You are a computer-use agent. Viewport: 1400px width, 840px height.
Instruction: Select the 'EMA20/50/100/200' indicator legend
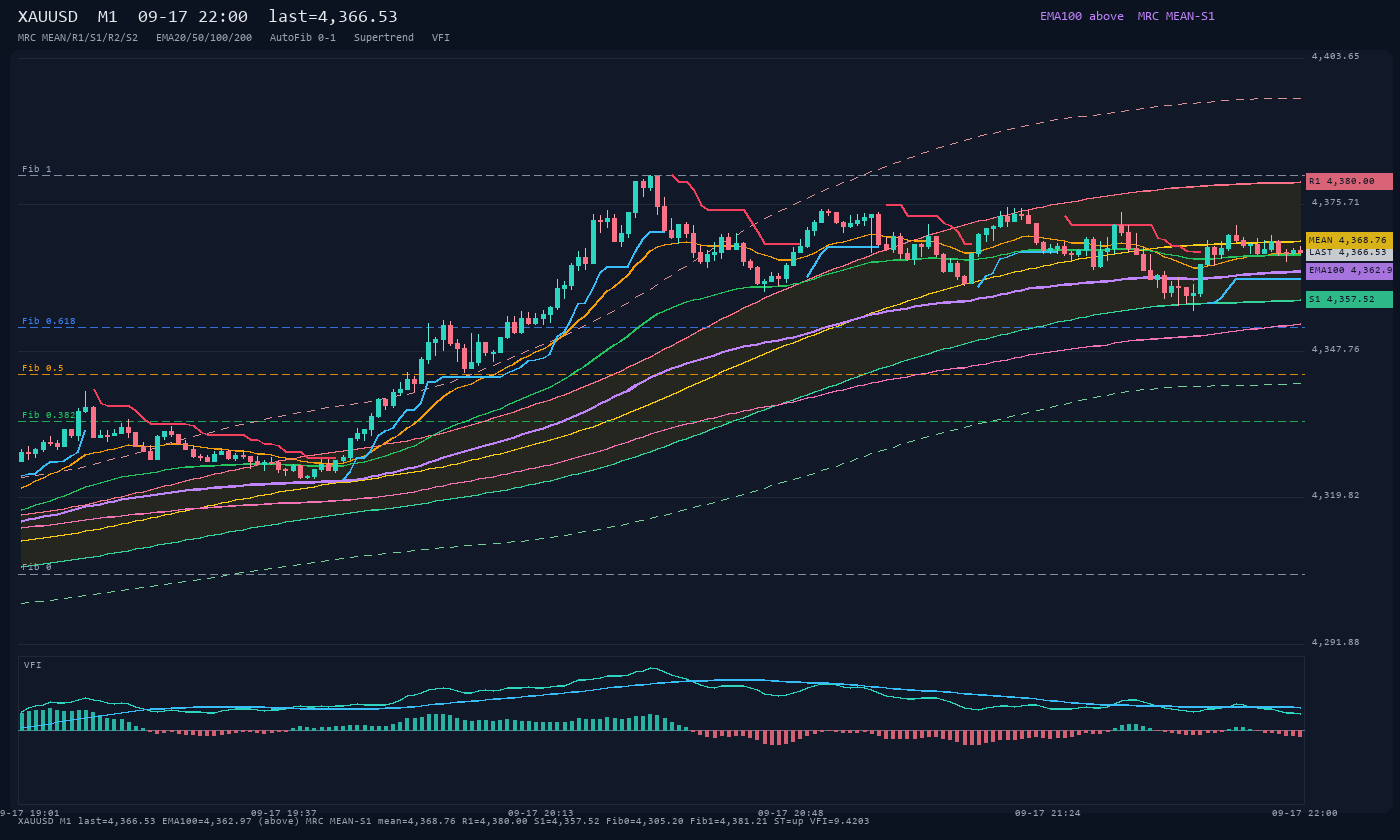[x=204, y=37]
